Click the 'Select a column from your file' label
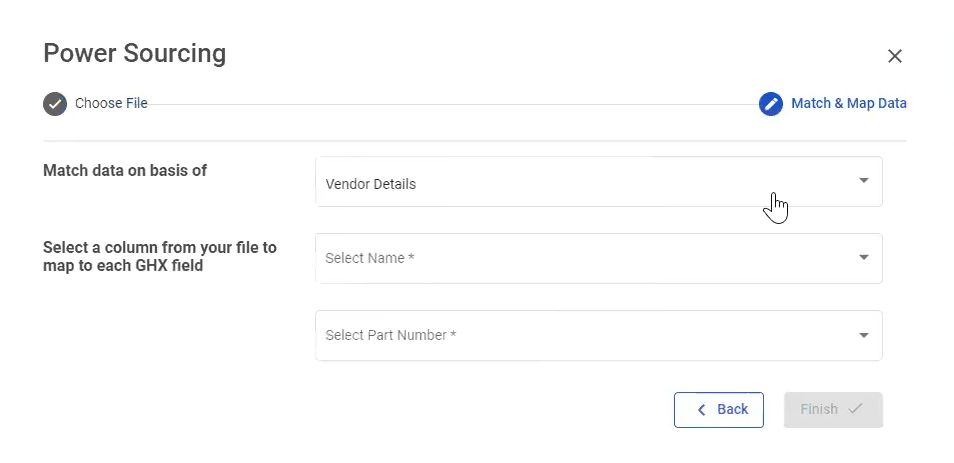 click(160, 256)
